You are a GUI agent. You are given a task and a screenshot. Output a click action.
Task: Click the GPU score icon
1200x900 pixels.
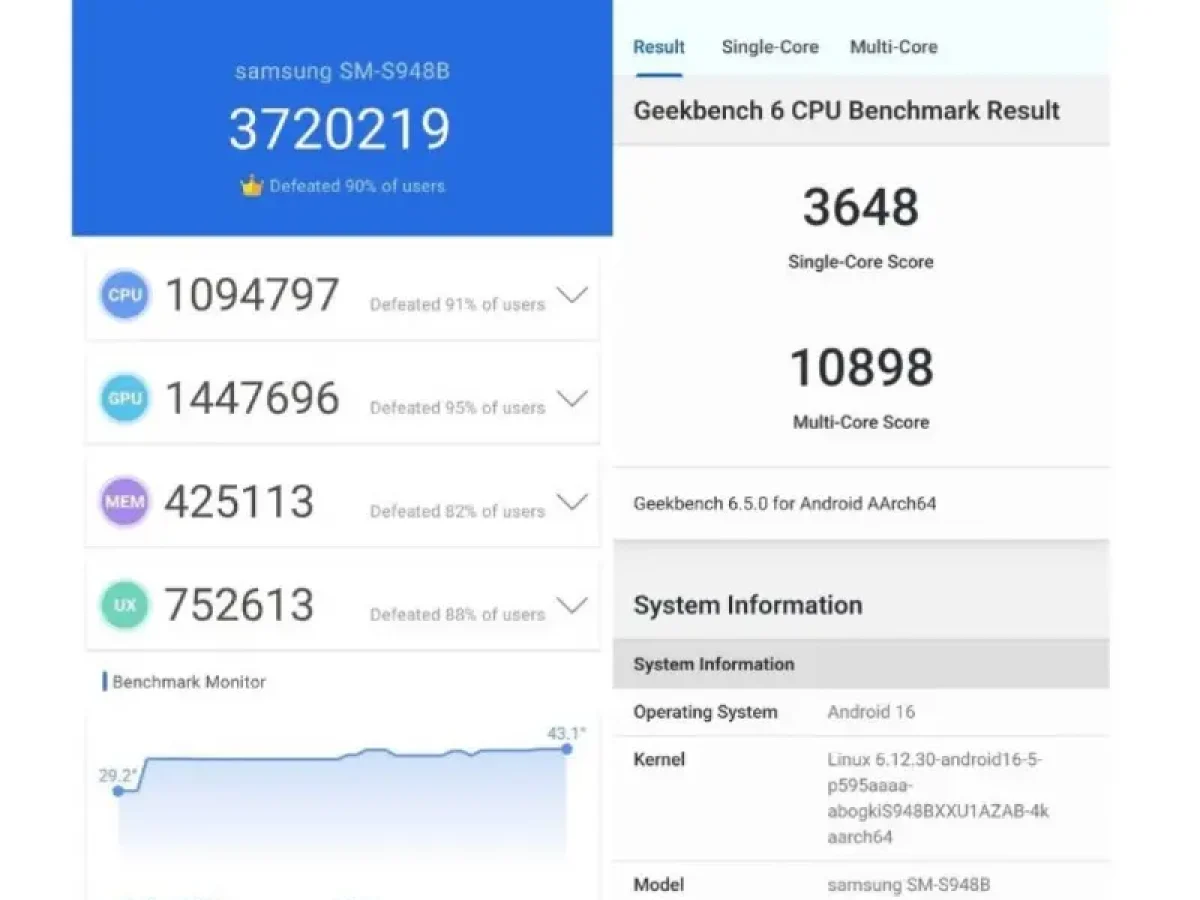tap(125, 399)
